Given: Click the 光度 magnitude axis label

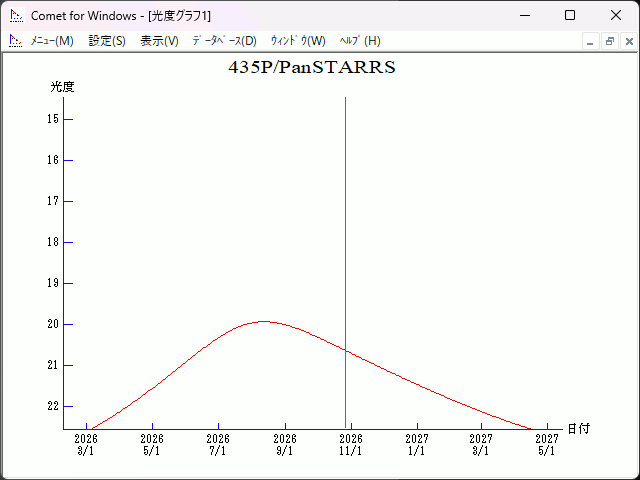Looking at the screenshot, I should tap(63, 87).
